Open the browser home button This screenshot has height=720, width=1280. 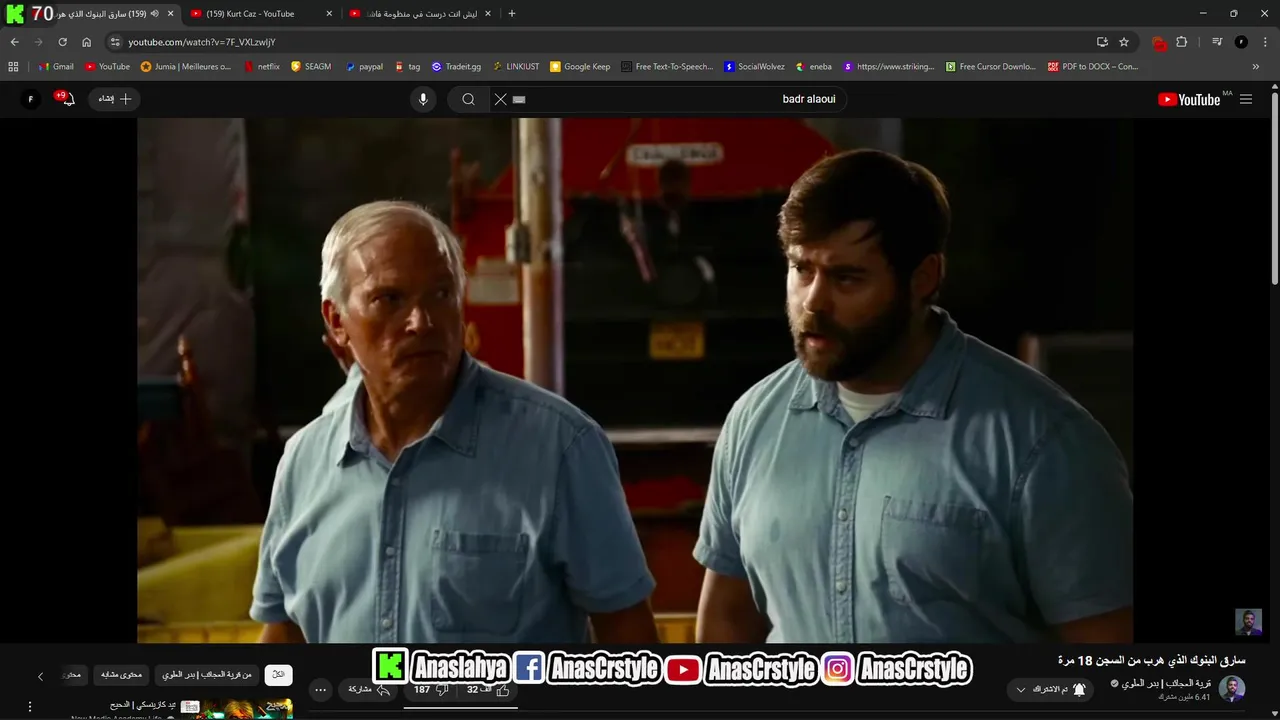coord(86,42)
